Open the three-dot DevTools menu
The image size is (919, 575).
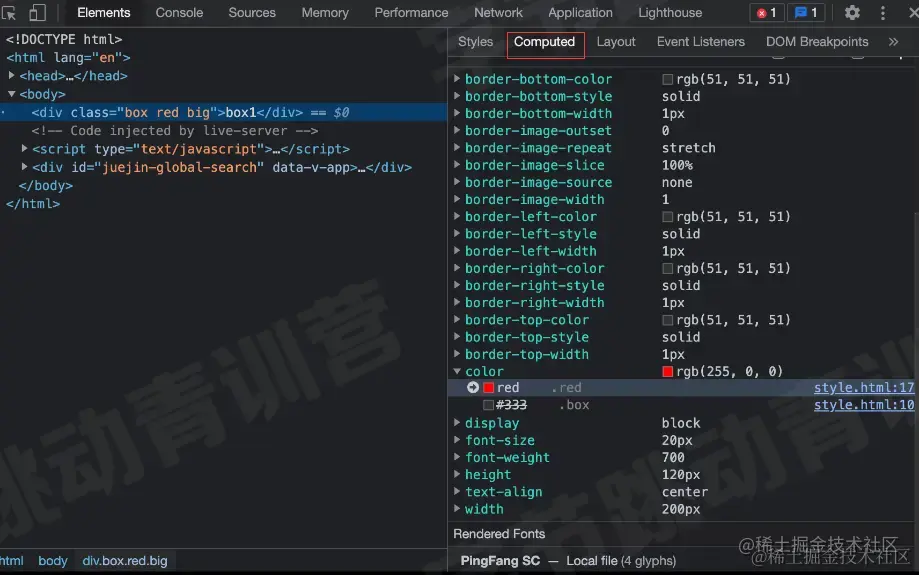click(x=883, y=12)
